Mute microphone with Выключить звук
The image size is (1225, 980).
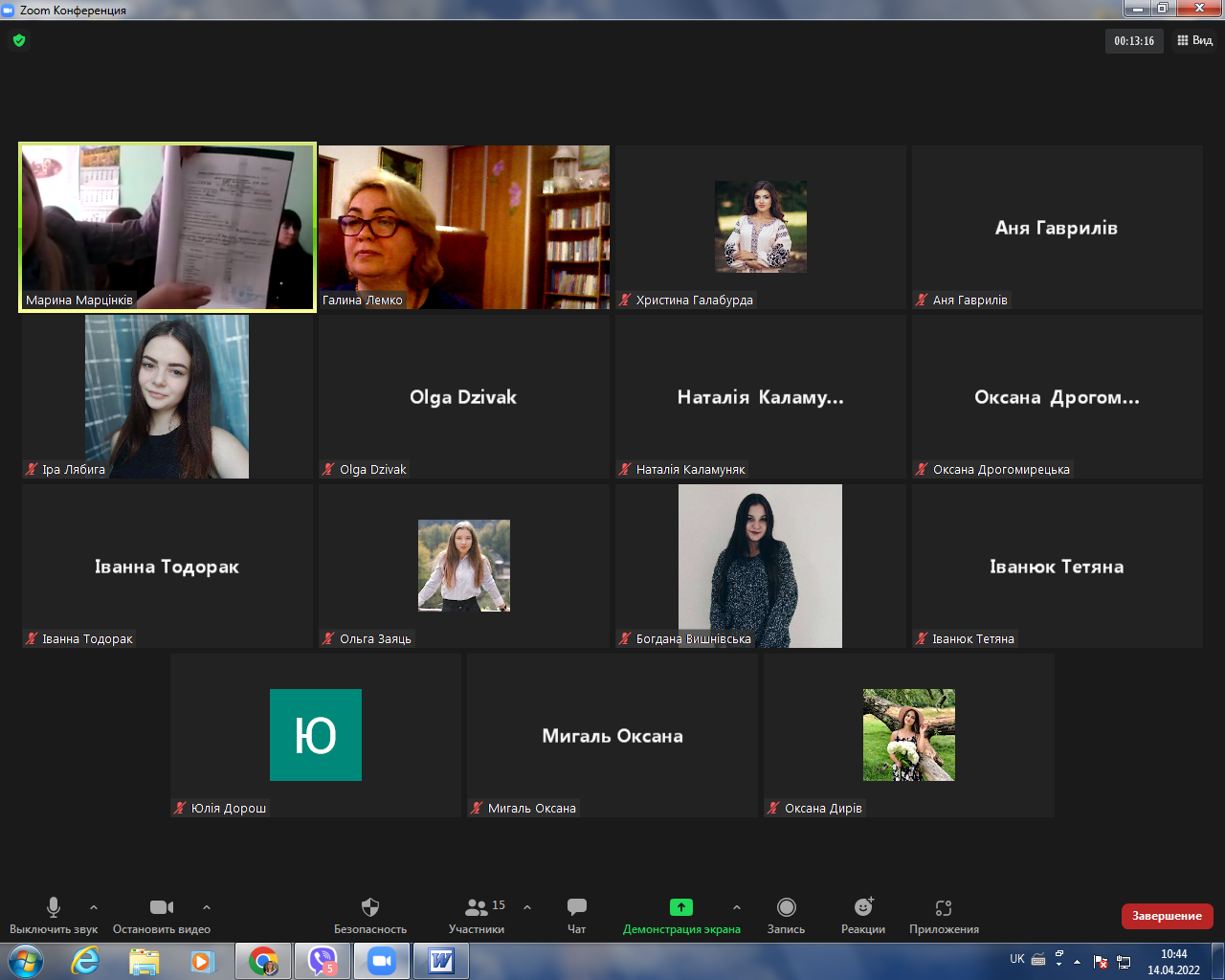(x=54, y=915)
